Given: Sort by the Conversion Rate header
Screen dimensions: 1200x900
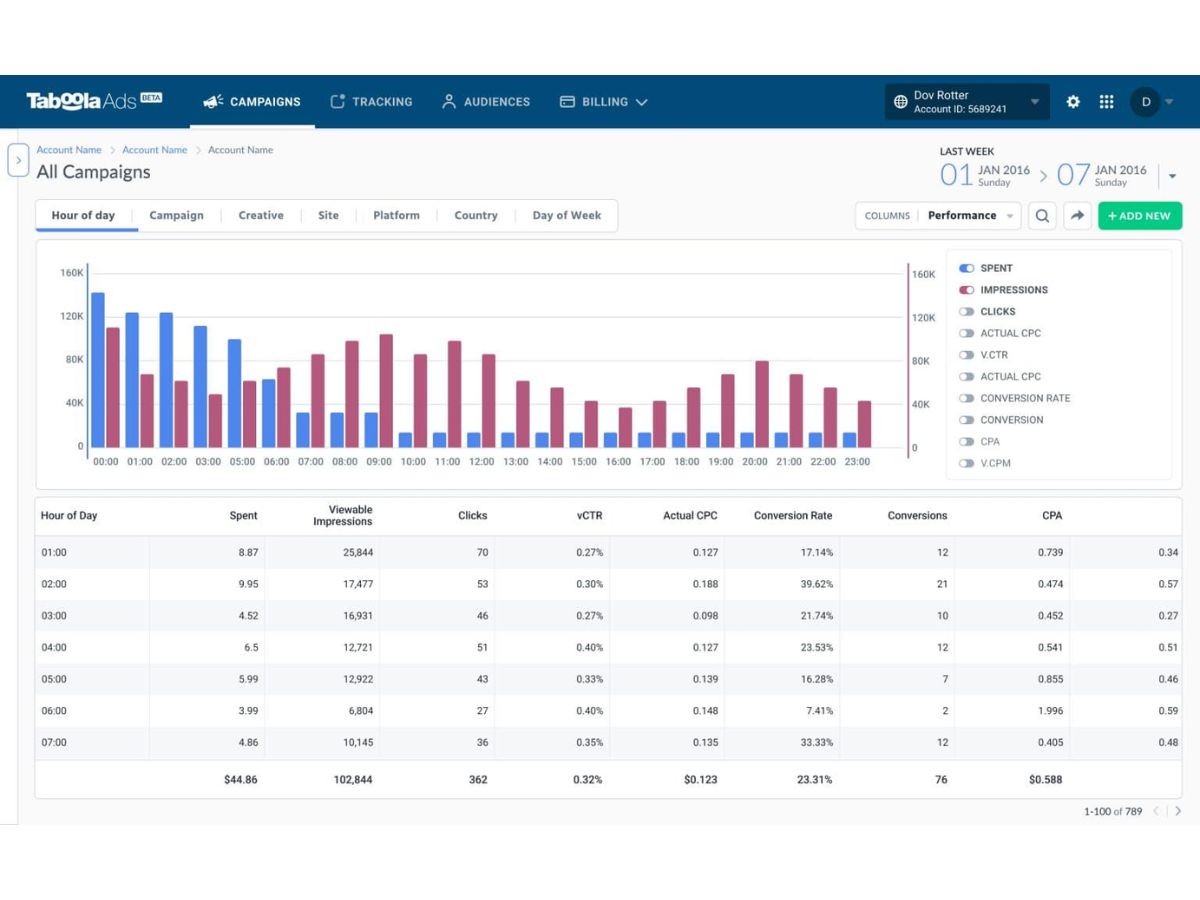Looking at the screenshot, I should tap(793, 516).
